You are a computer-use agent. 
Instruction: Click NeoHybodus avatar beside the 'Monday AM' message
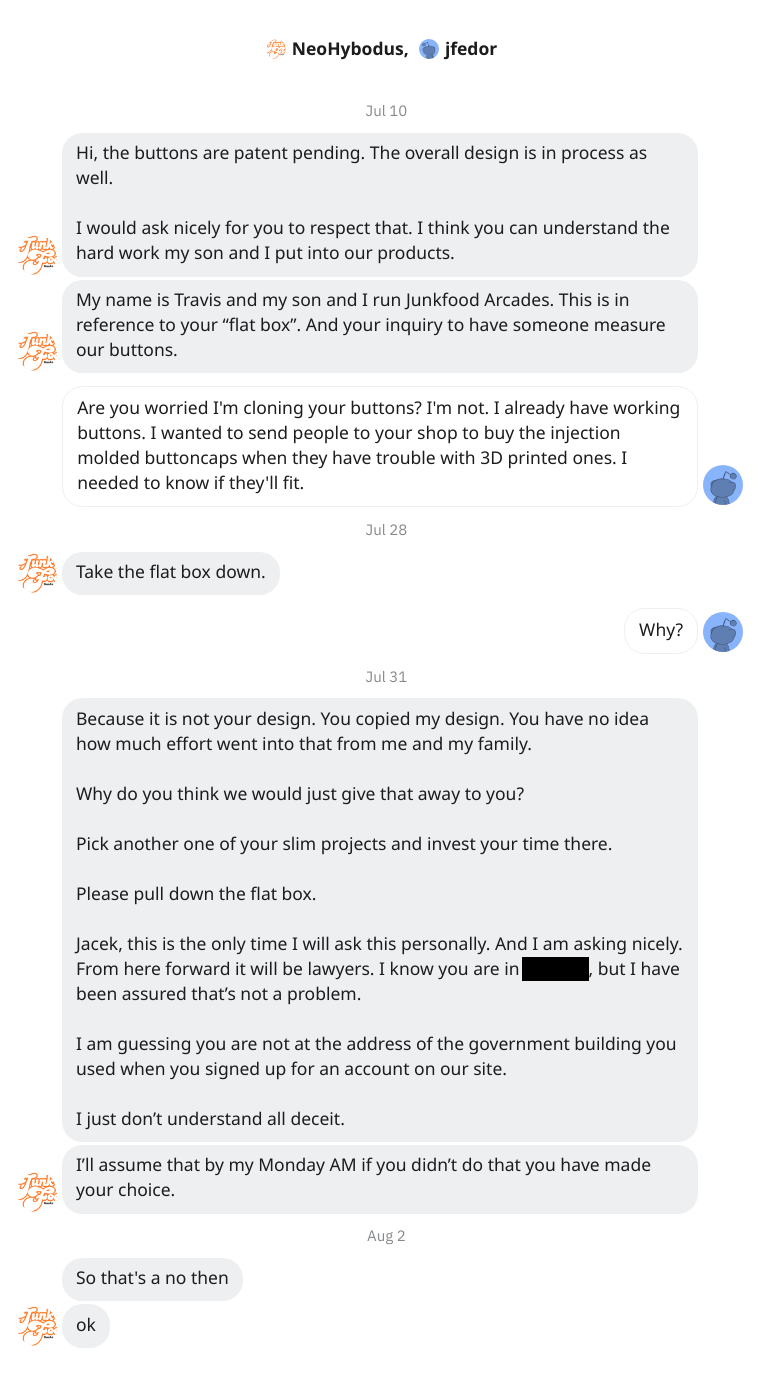pyautogui.click(x=38, y=1192)
